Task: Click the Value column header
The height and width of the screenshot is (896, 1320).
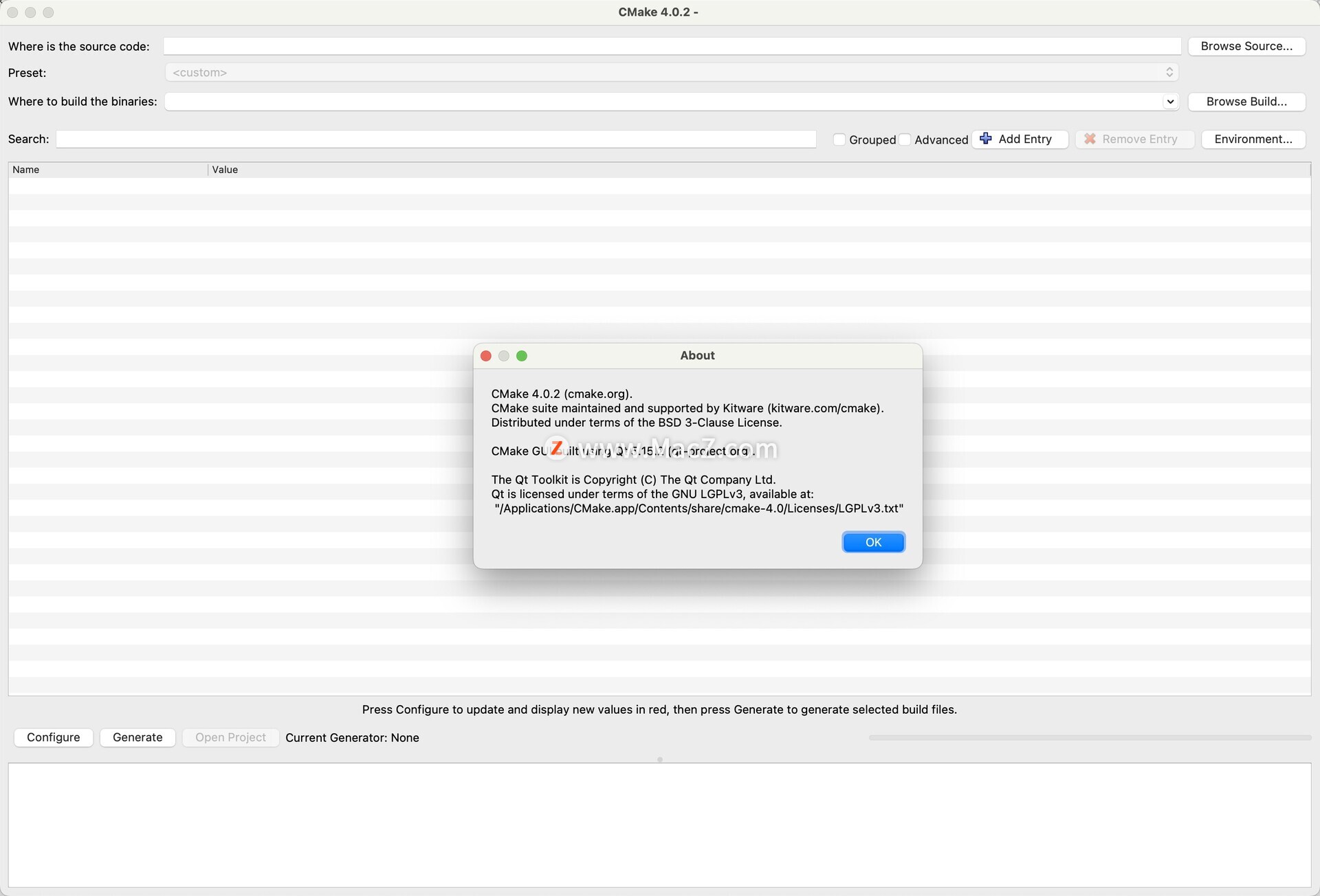Action: pos(759,170)
